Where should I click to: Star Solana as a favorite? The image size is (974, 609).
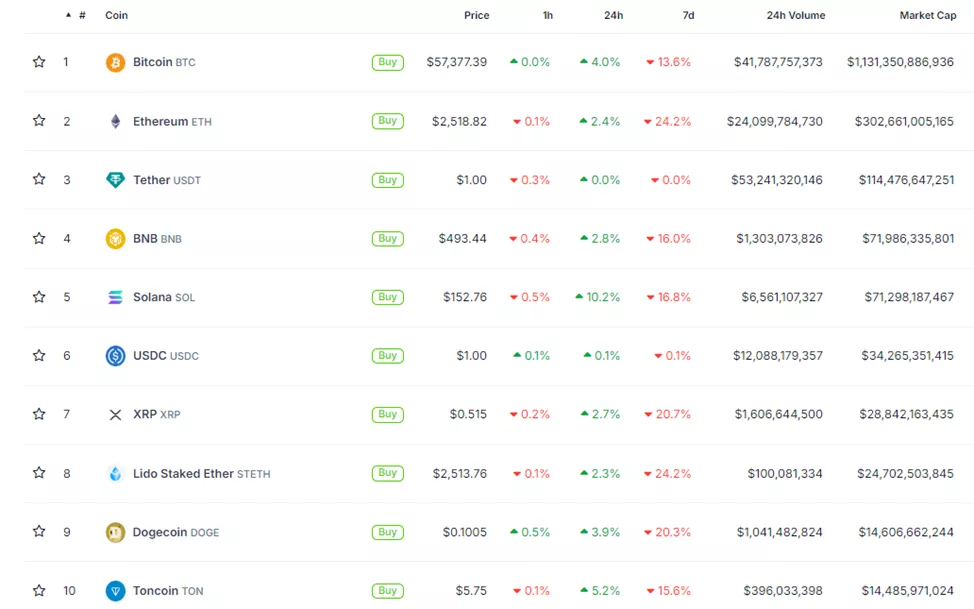point(39,297)
